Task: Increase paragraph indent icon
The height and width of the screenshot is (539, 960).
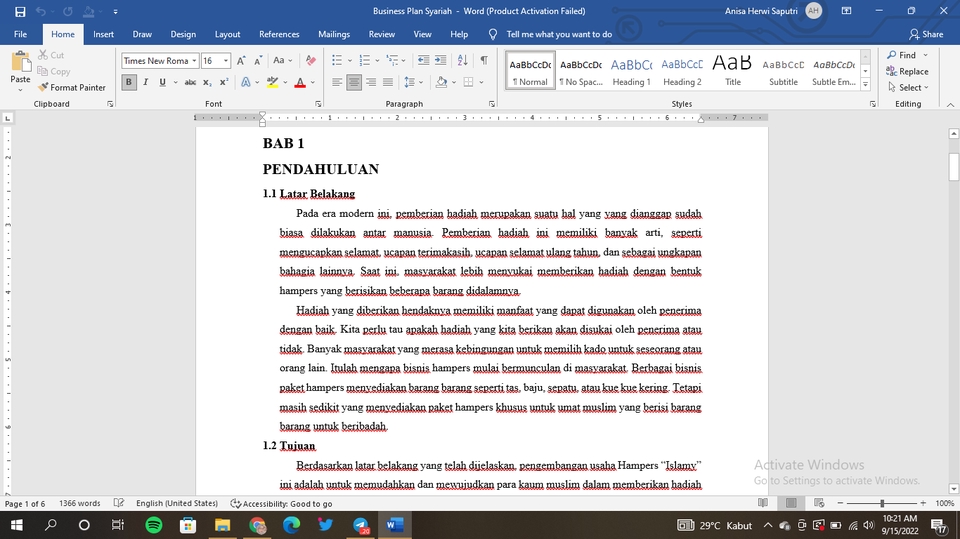Action: coord(440,60)
